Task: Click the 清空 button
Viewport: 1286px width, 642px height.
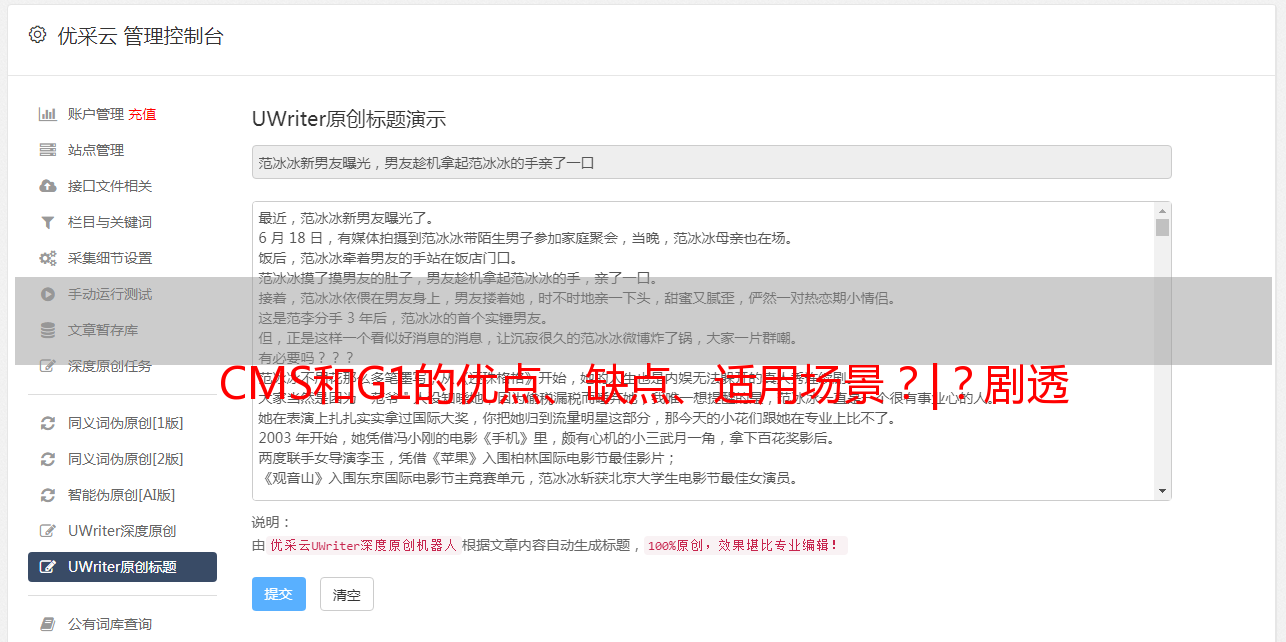Action: [347, 594]
